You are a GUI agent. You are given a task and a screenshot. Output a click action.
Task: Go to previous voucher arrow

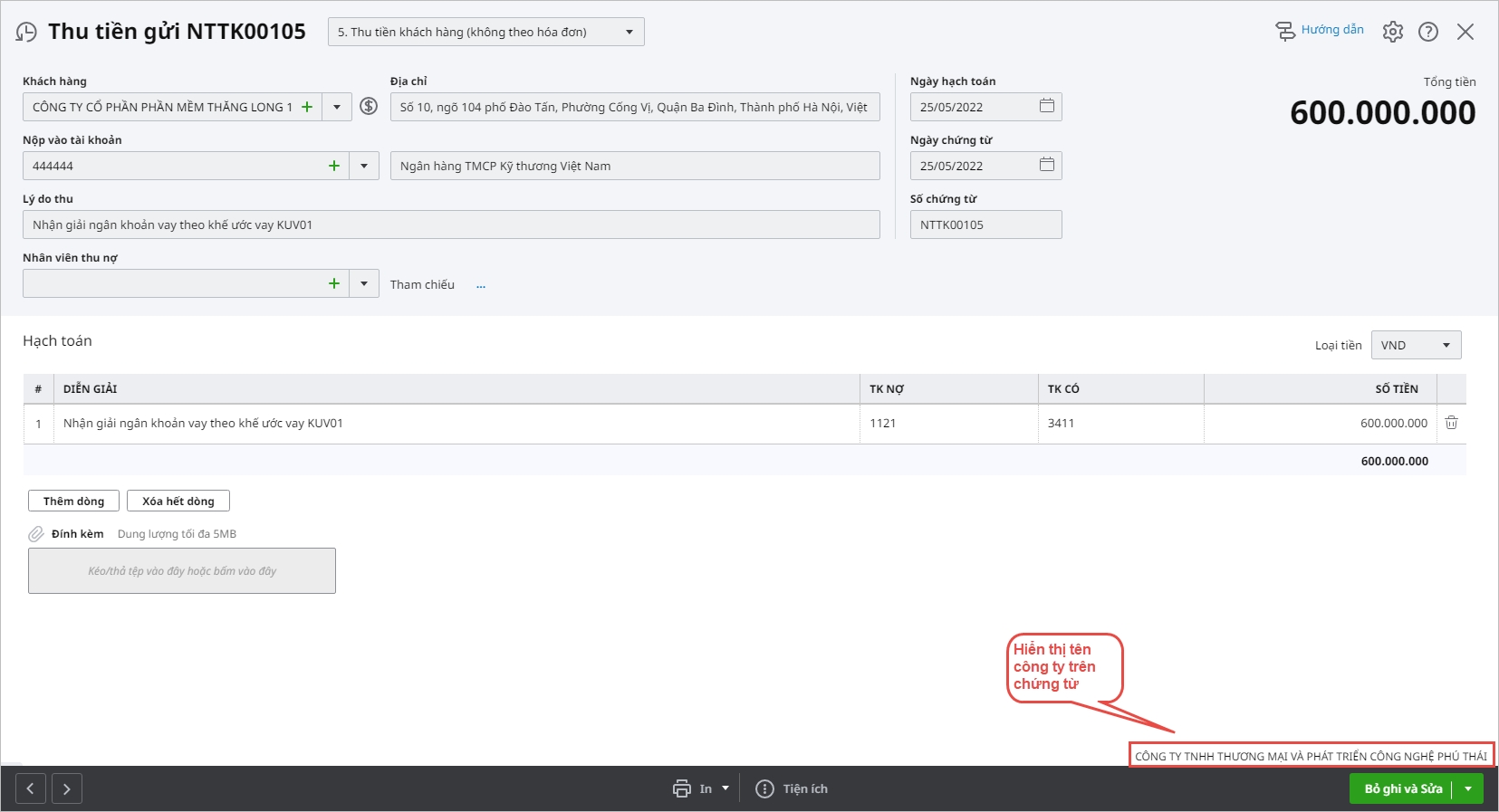coord(30,788)
